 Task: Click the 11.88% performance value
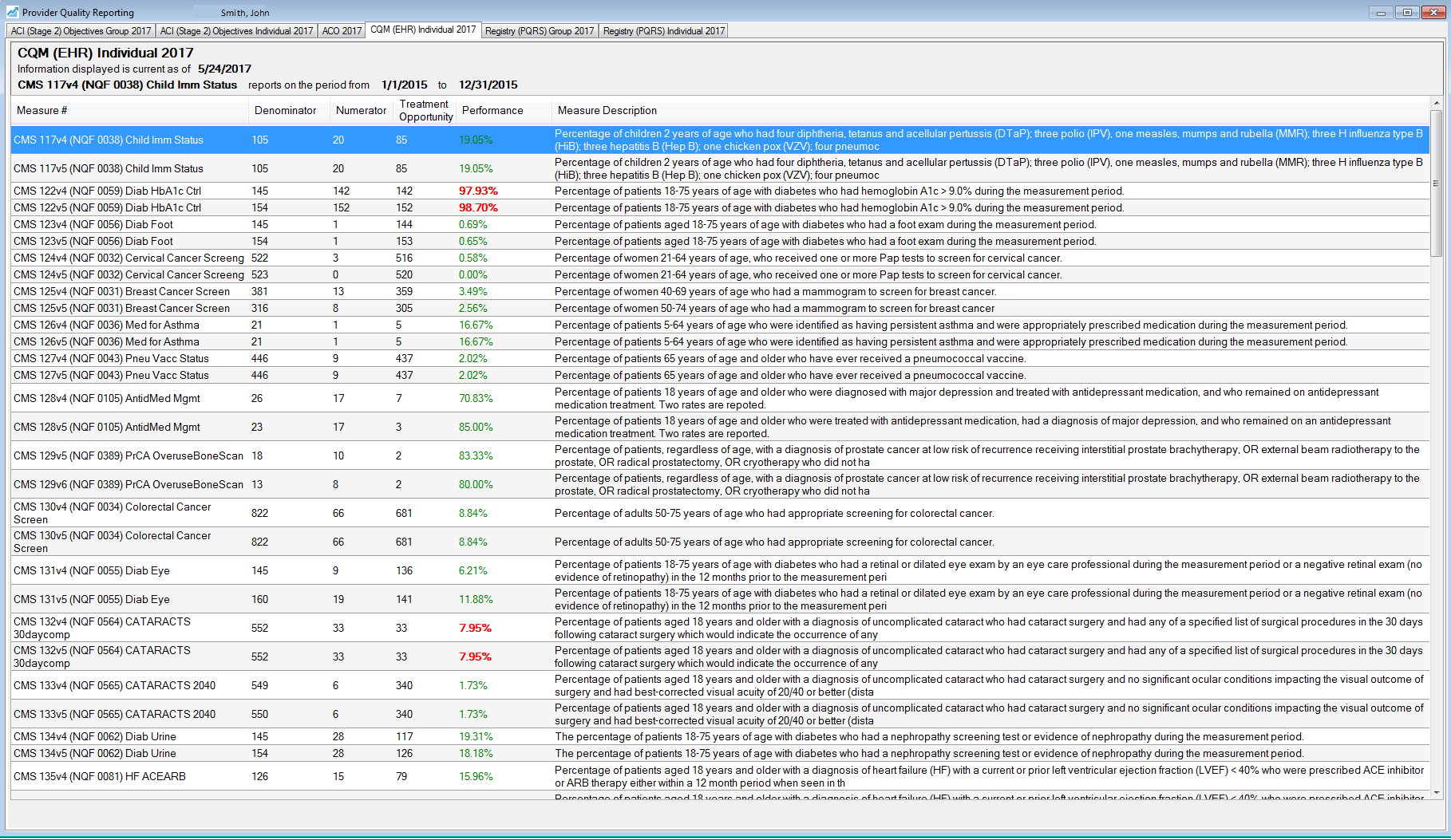[476, 599]
